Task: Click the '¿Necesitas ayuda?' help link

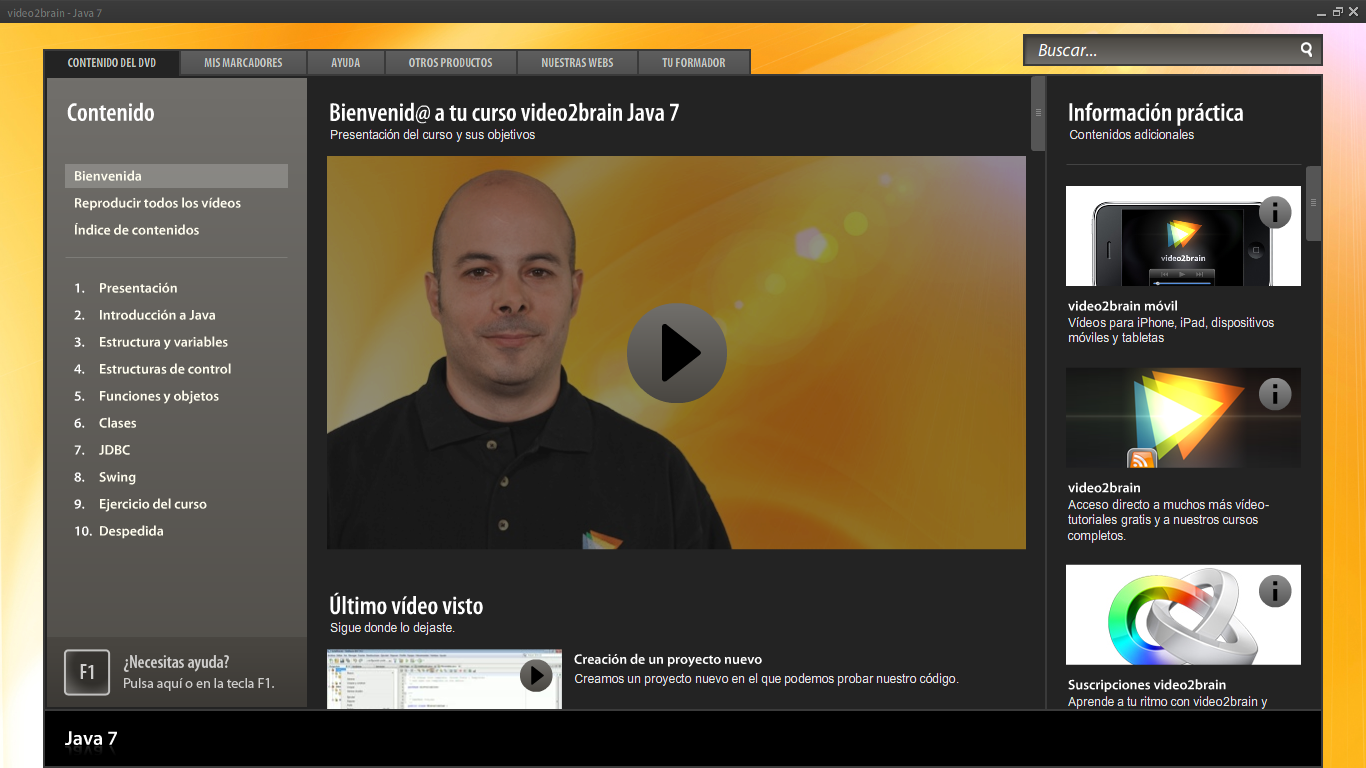Action: click(176, 662)
